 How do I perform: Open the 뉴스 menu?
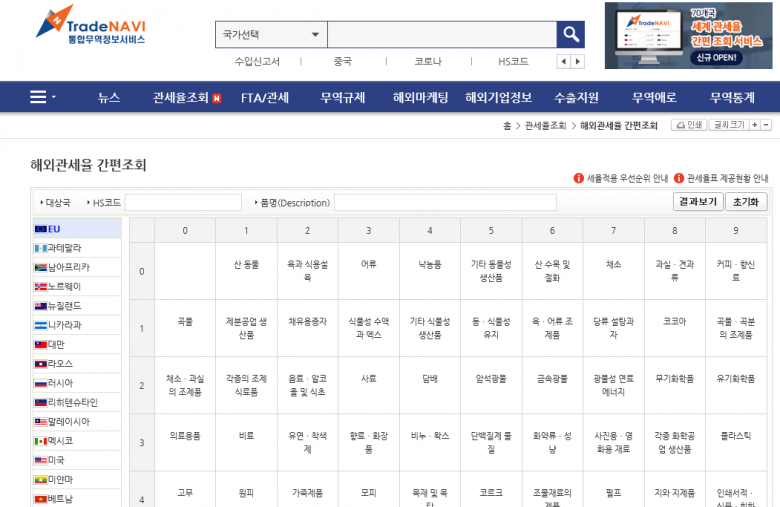pos(109,98)
